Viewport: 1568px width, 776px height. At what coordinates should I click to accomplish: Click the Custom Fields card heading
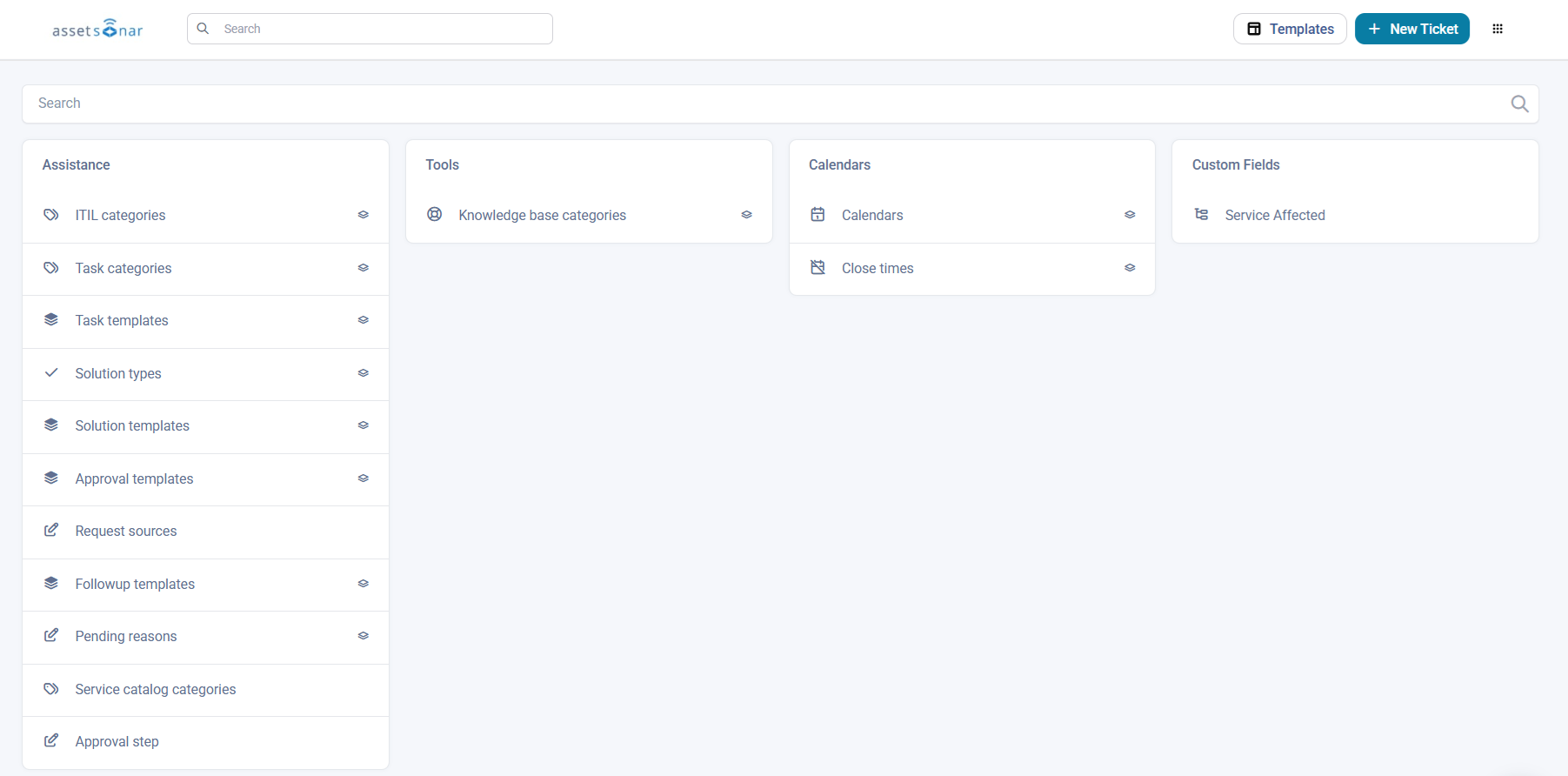click(1236, 164)
